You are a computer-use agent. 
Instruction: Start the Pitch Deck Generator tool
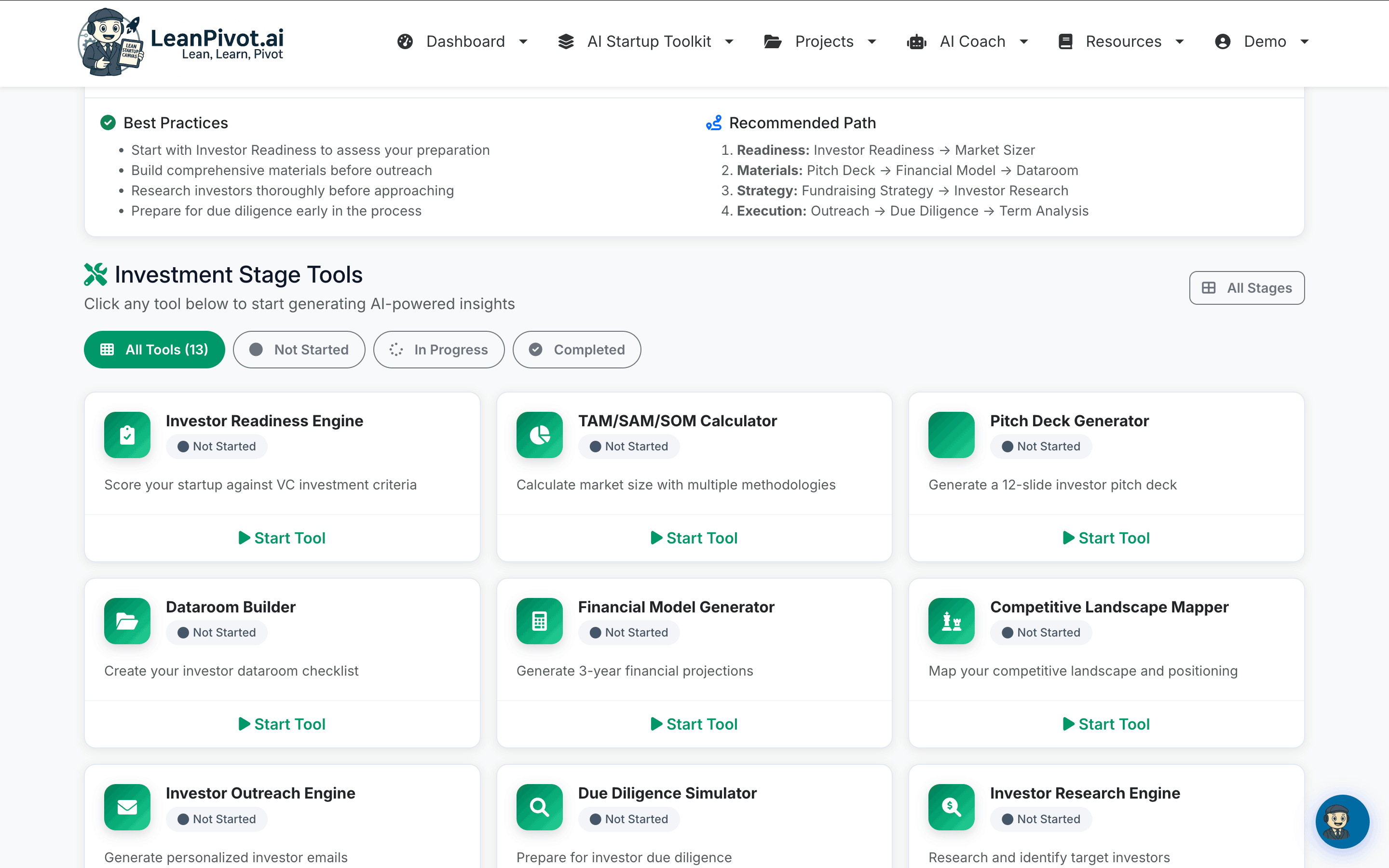pos(1106,538)
